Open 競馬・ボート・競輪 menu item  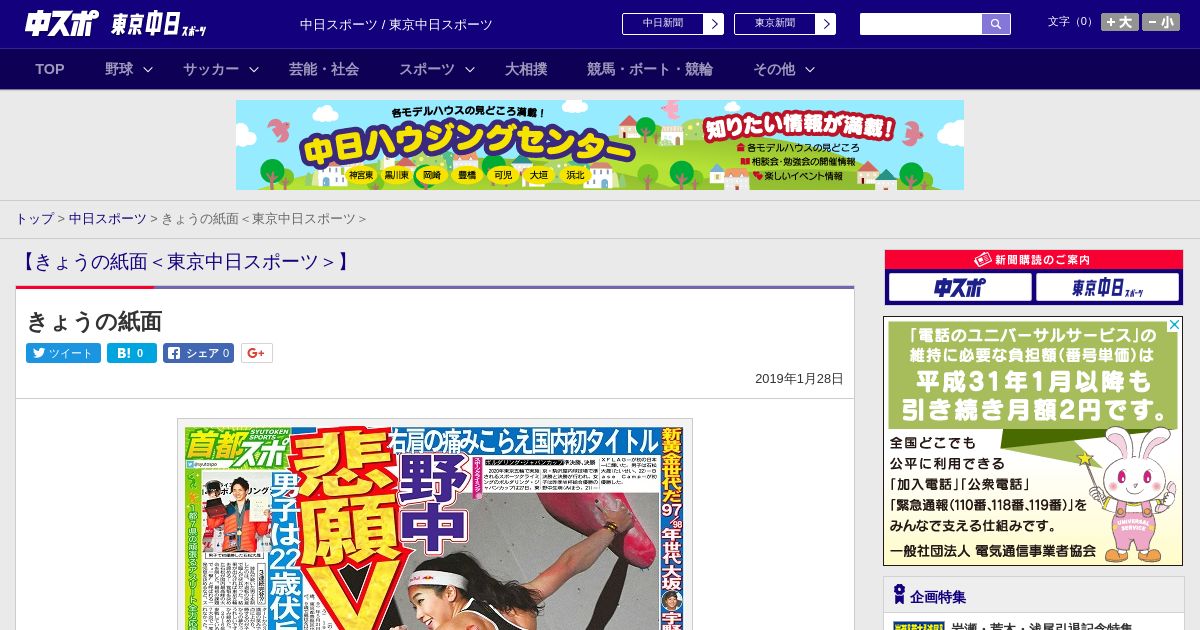click(650, 69)
